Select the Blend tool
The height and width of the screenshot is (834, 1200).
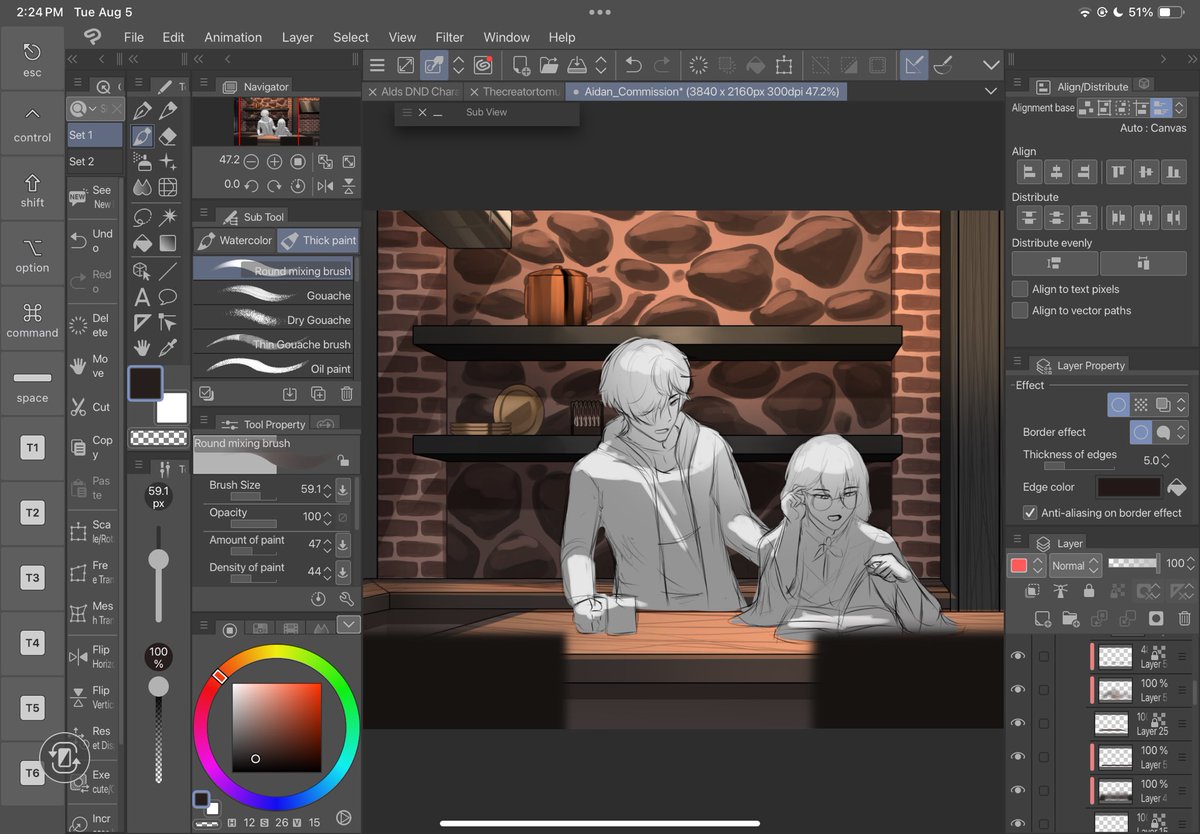pyautogui.click(x=142, y=188)
